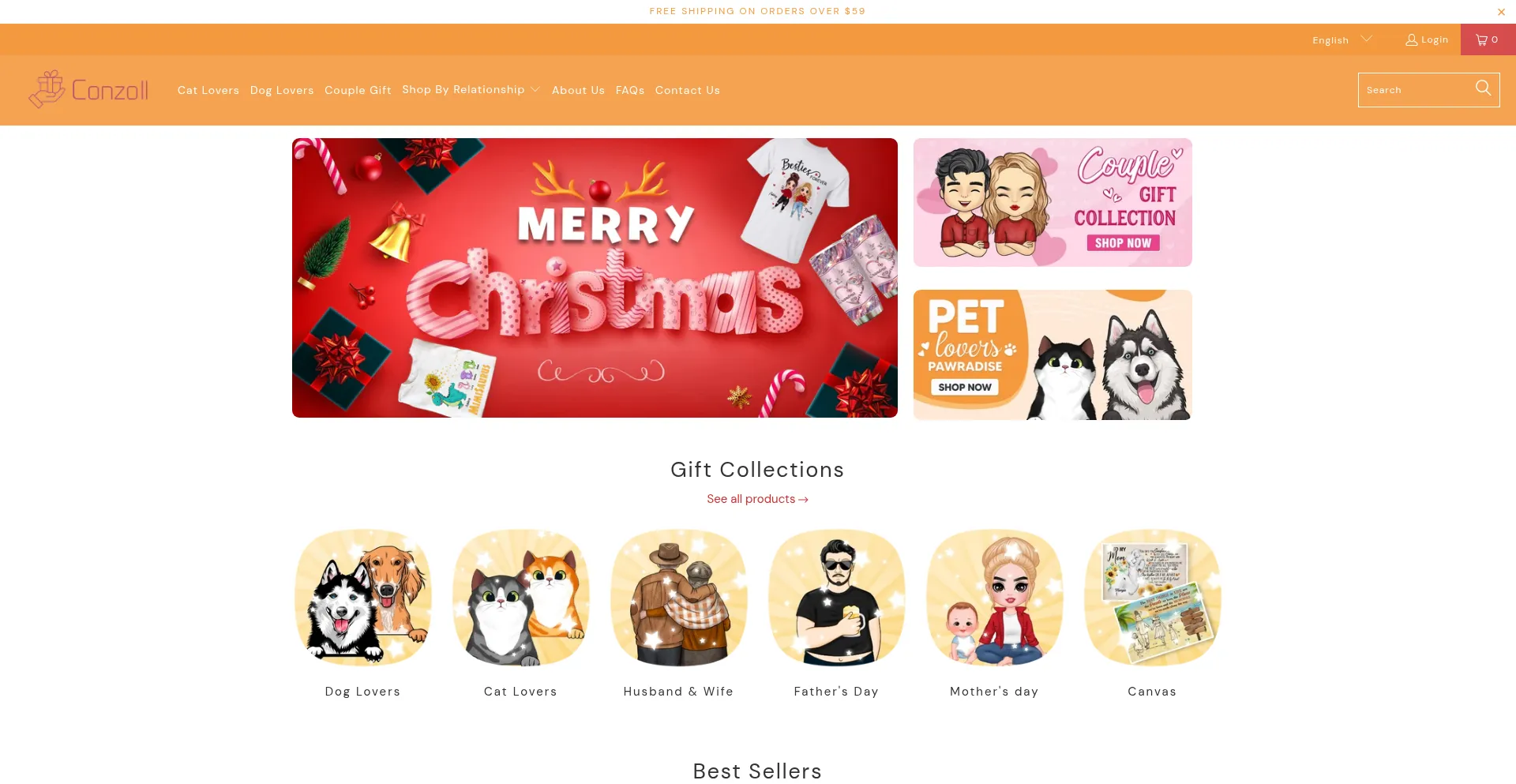1516x784 pixels.
Task: Expand the English language dropdown
Action: tap(1342, 40)
